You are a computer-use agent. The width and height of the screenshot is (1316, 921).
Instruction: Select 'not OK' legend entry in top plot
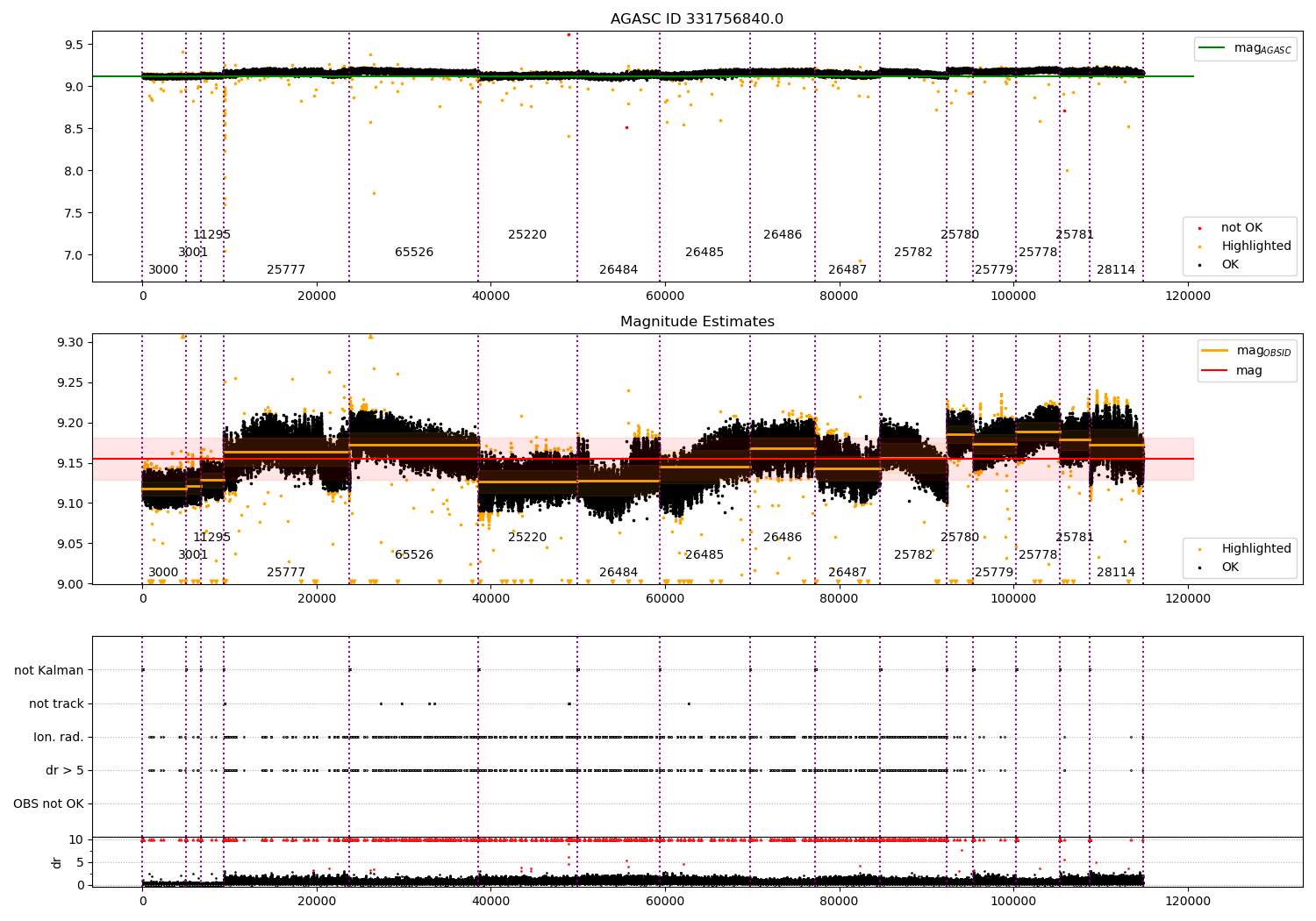pyautogui.click(x=1232, y=228)
